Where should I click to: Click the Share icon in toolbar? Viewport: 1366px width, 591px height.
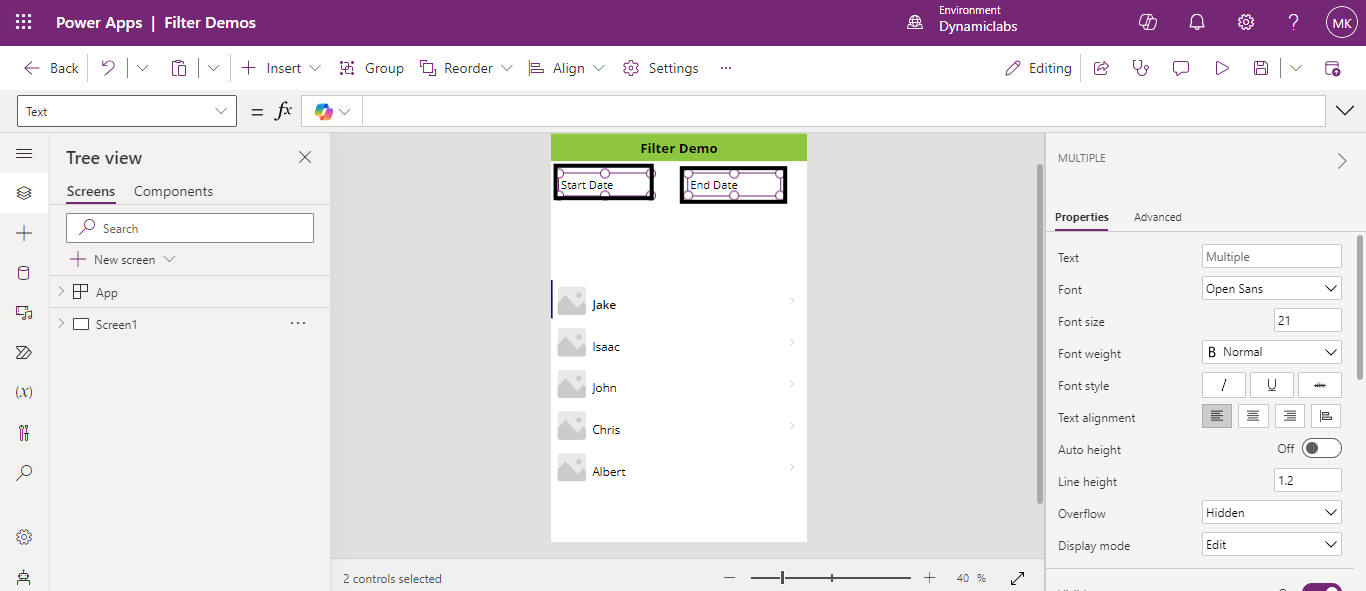click(x=1101, y=68)
